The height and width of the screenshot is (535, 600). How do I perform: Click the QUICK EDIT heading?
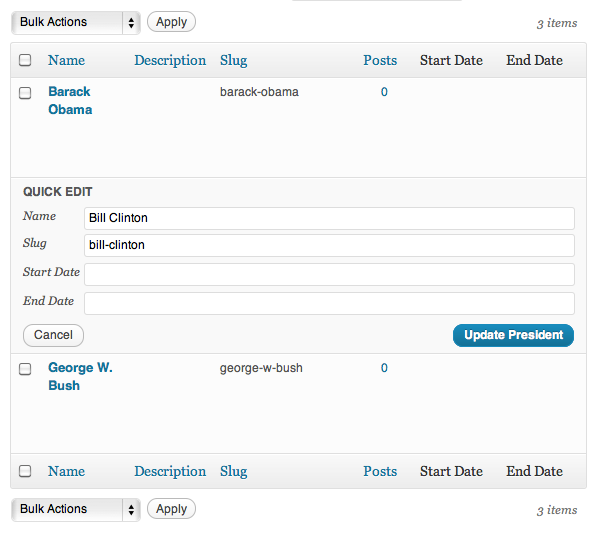pos(58,192)
